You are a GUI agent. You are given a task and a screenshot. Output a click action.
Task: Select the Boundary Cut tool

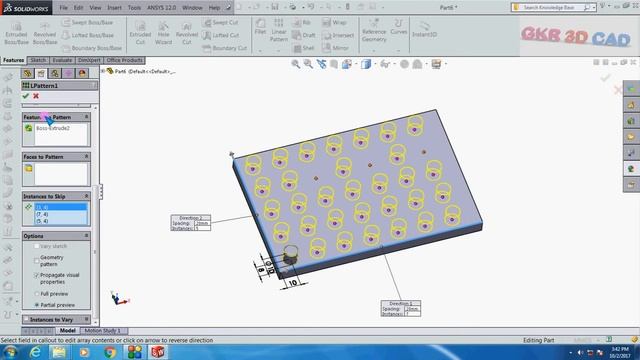225,48
